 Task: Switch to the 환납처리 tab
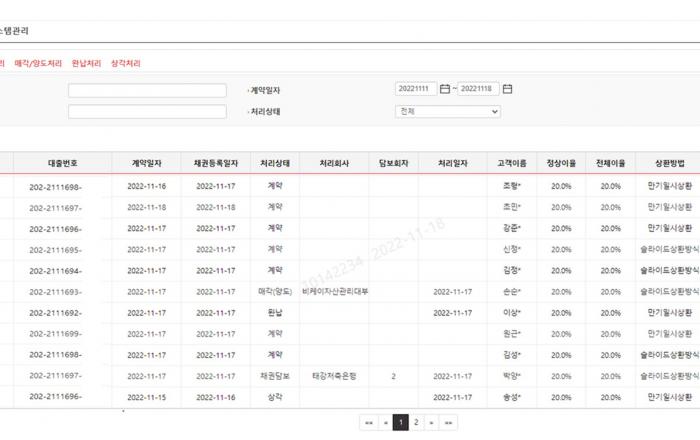click(x=86, y=63)
